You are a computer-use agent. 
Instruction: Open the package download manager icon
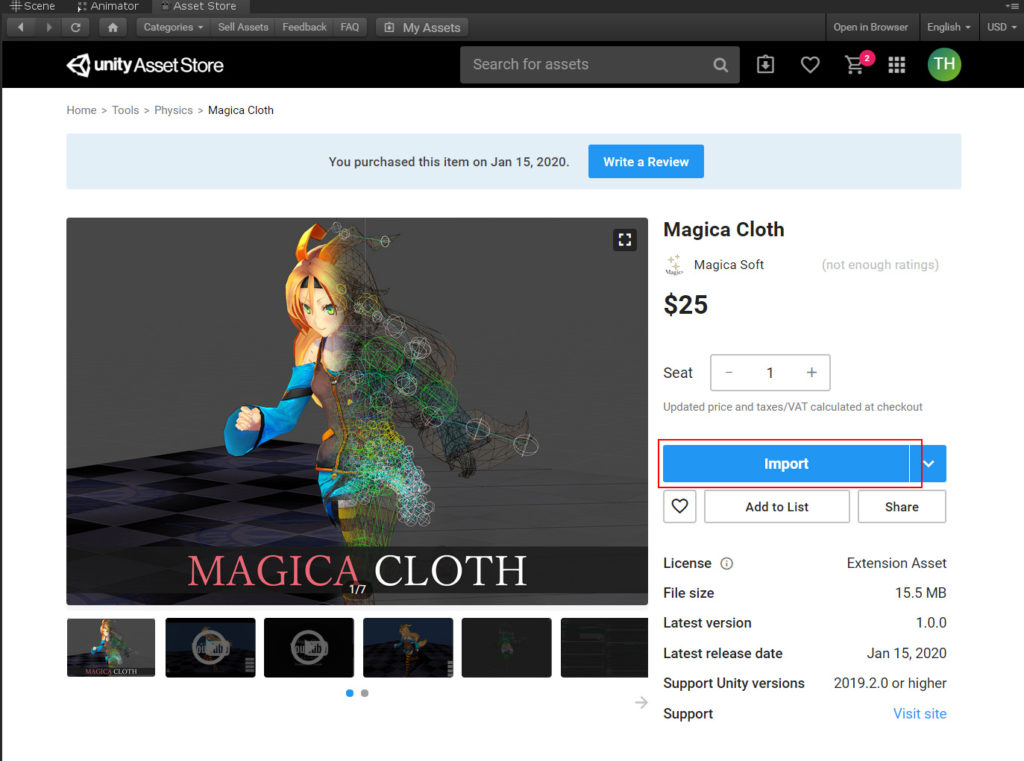765,64
